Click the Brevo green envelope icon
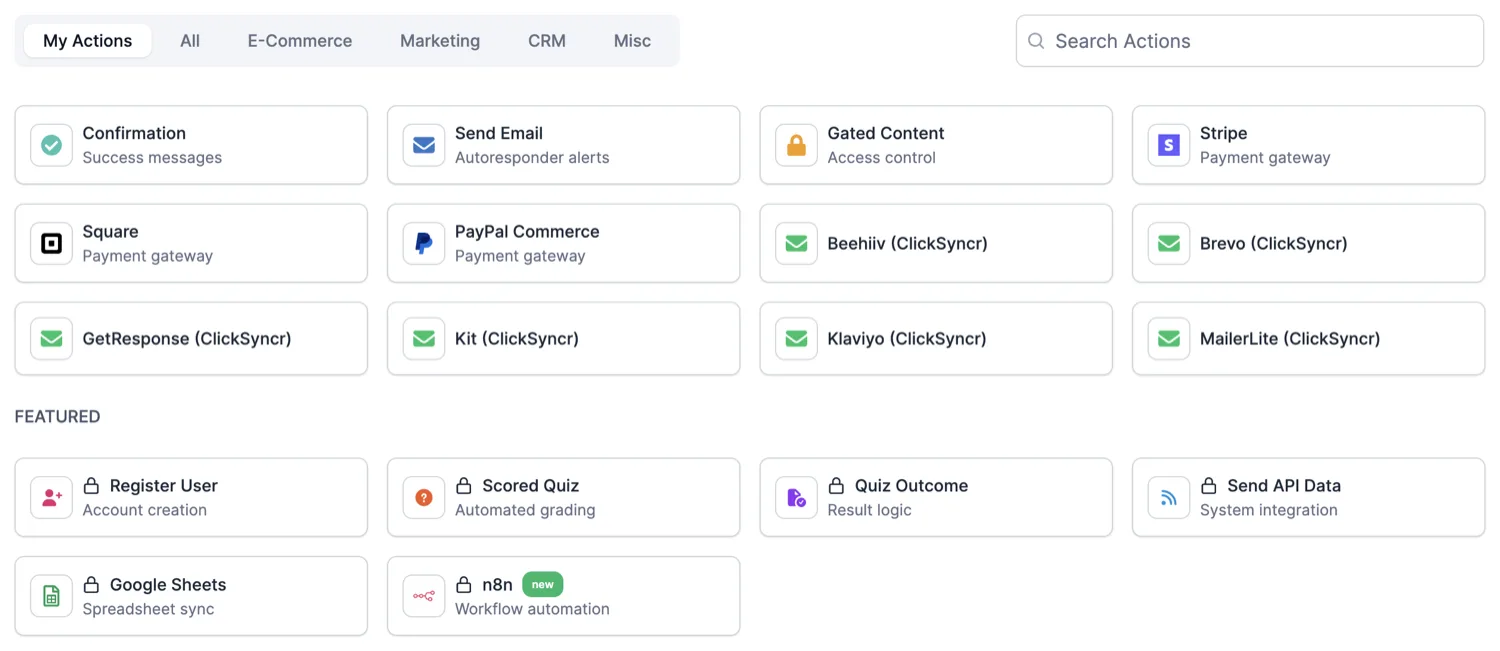The image size is (1500, 651). [1169, 243]
